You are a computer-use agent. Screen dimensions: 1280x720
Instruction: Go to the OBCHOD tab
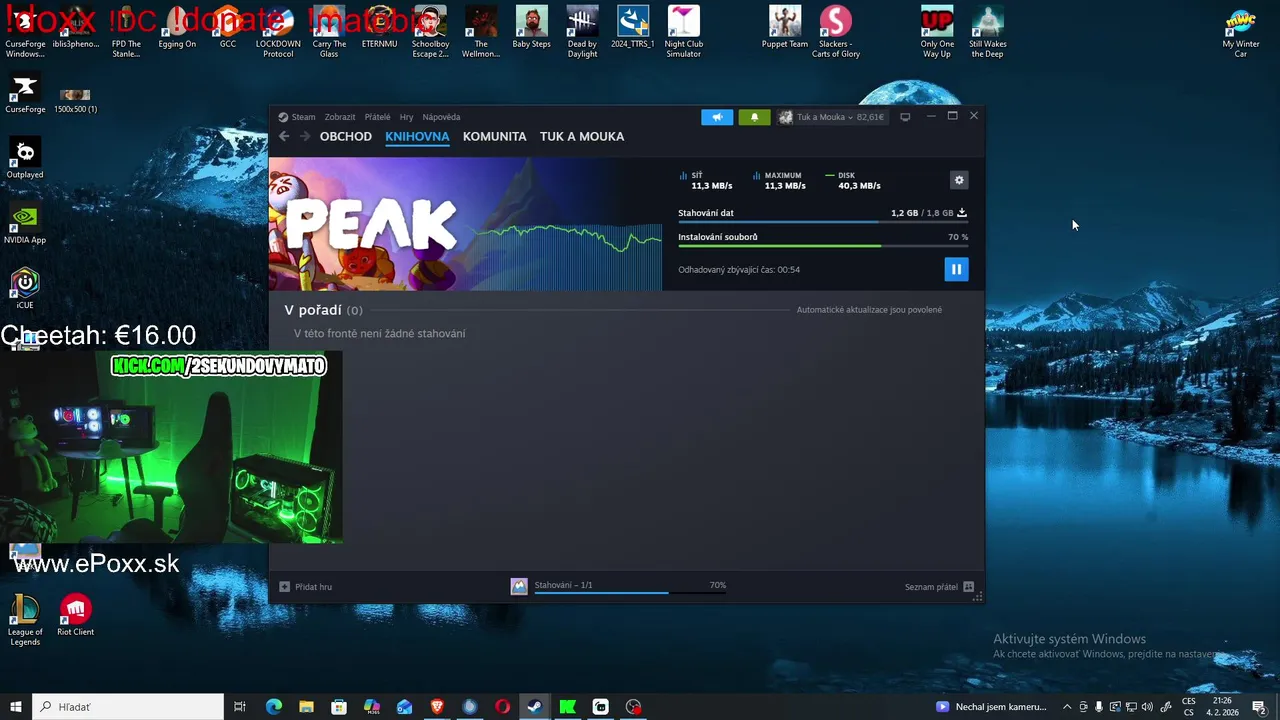tap(345, 136)
